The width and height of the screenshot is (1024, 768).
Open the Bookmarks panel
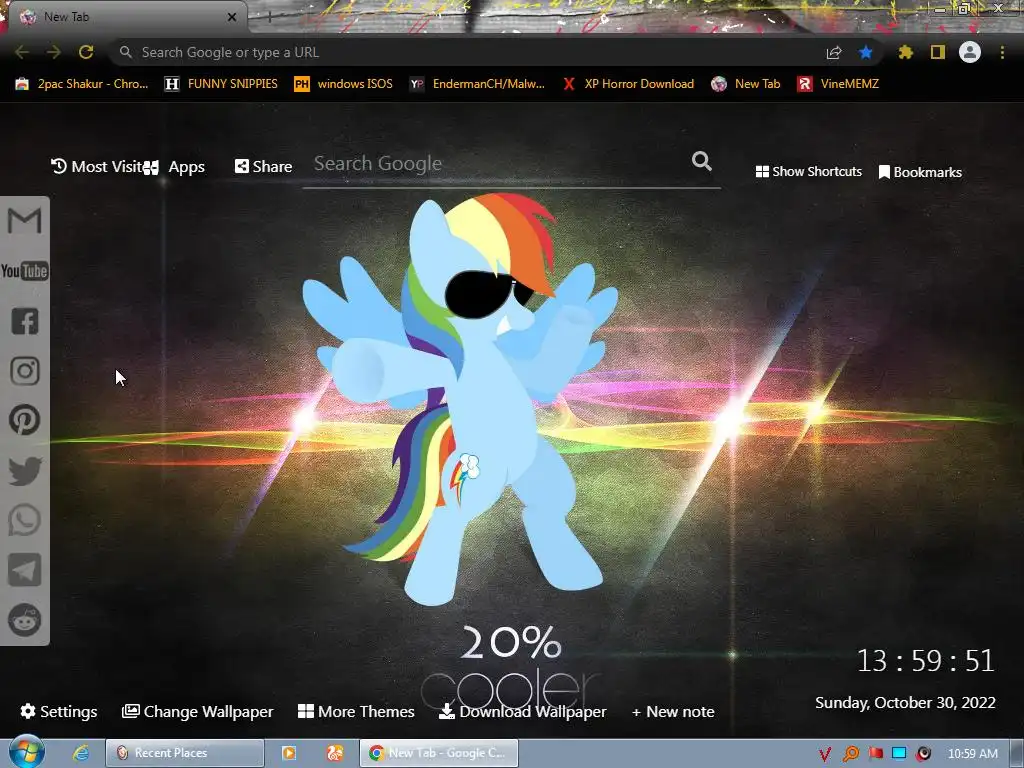(920, 172)
